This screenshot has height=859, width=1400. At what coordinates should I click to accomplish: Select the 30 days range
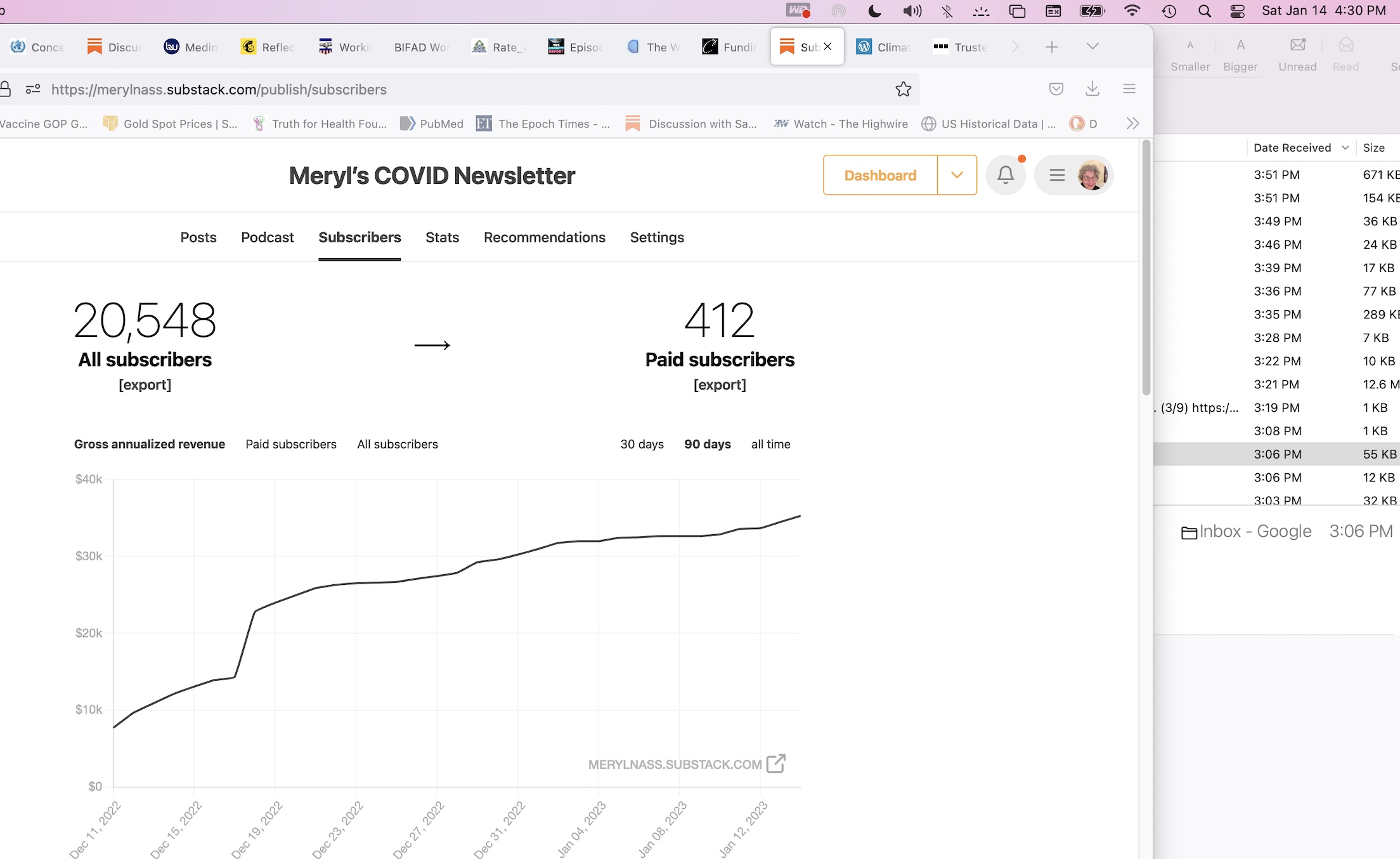tap(642, 444)
